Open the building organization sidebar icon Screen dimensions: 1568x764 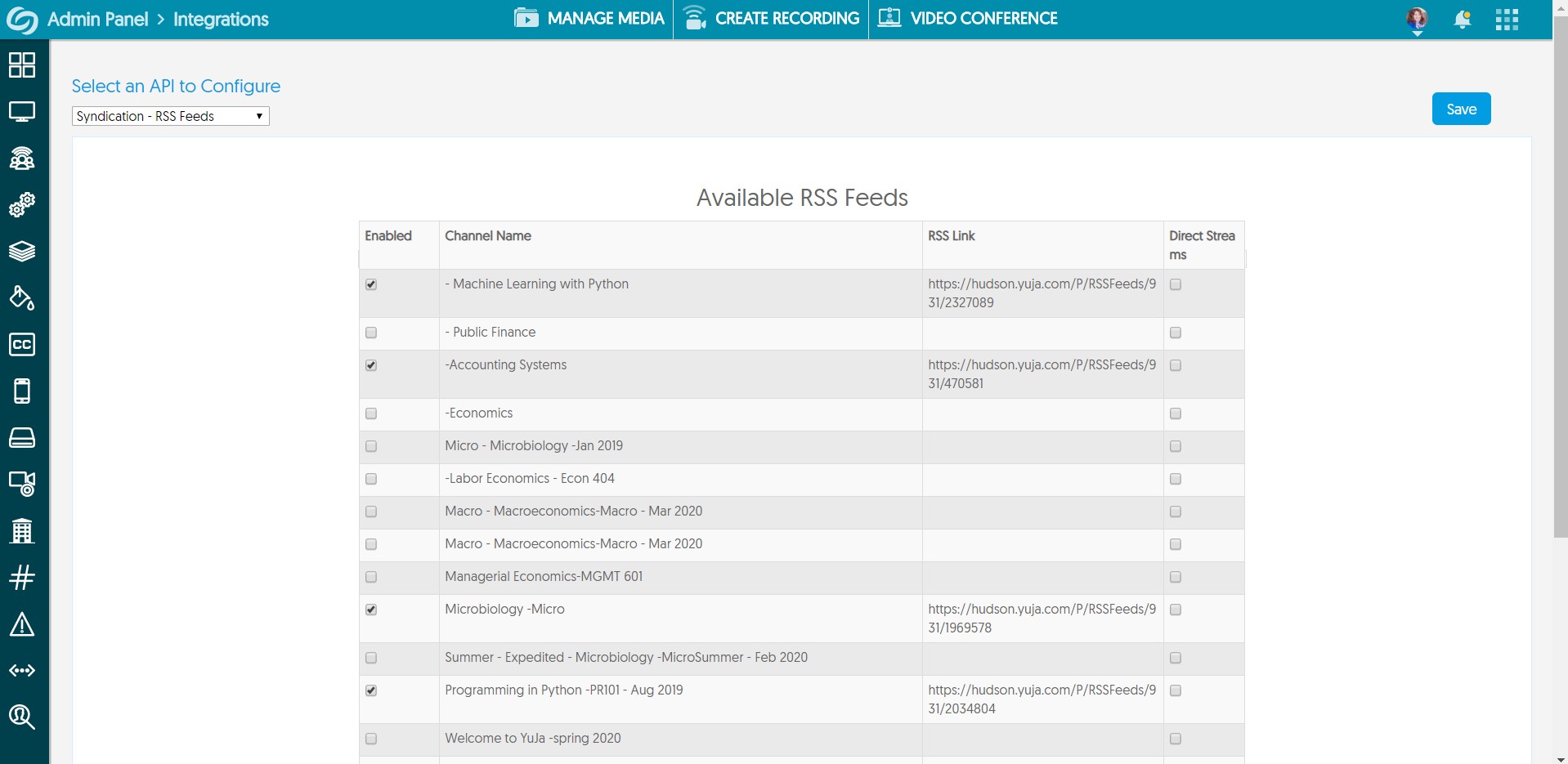click(22, 531)
